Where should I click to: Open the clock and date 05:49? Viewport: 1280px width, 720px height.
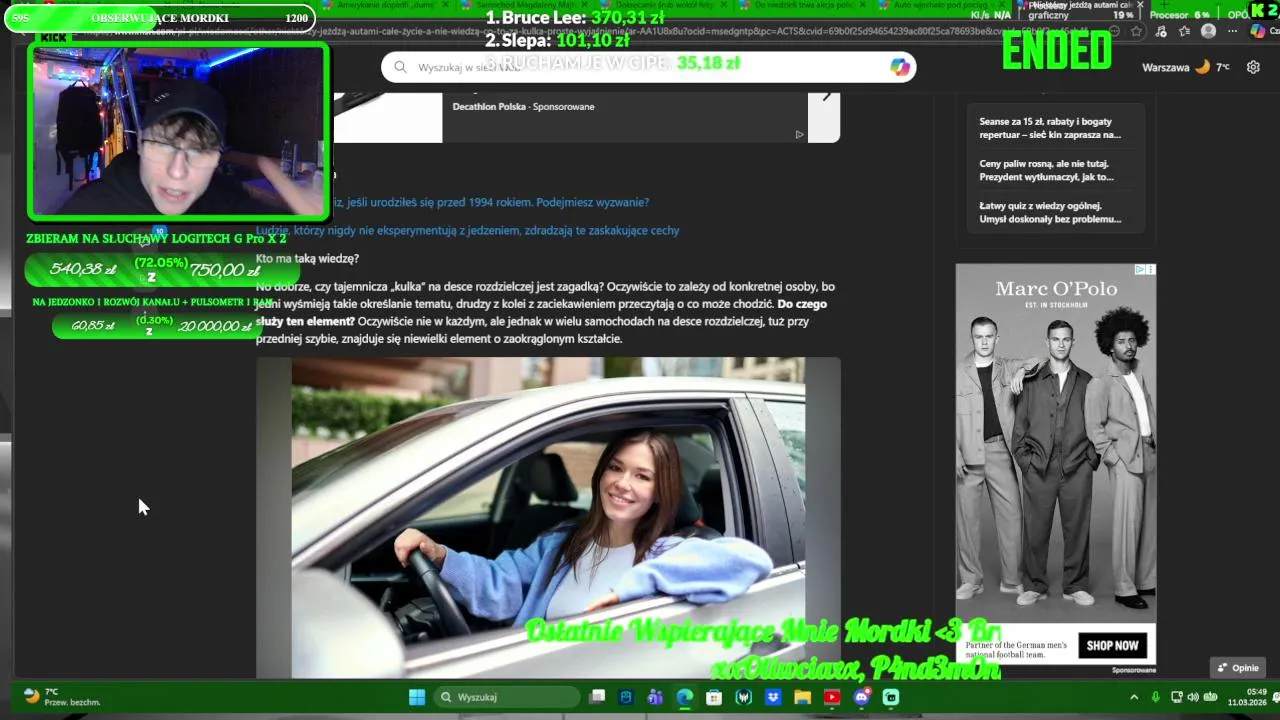pyautogui.click(x=1247, y=697)
